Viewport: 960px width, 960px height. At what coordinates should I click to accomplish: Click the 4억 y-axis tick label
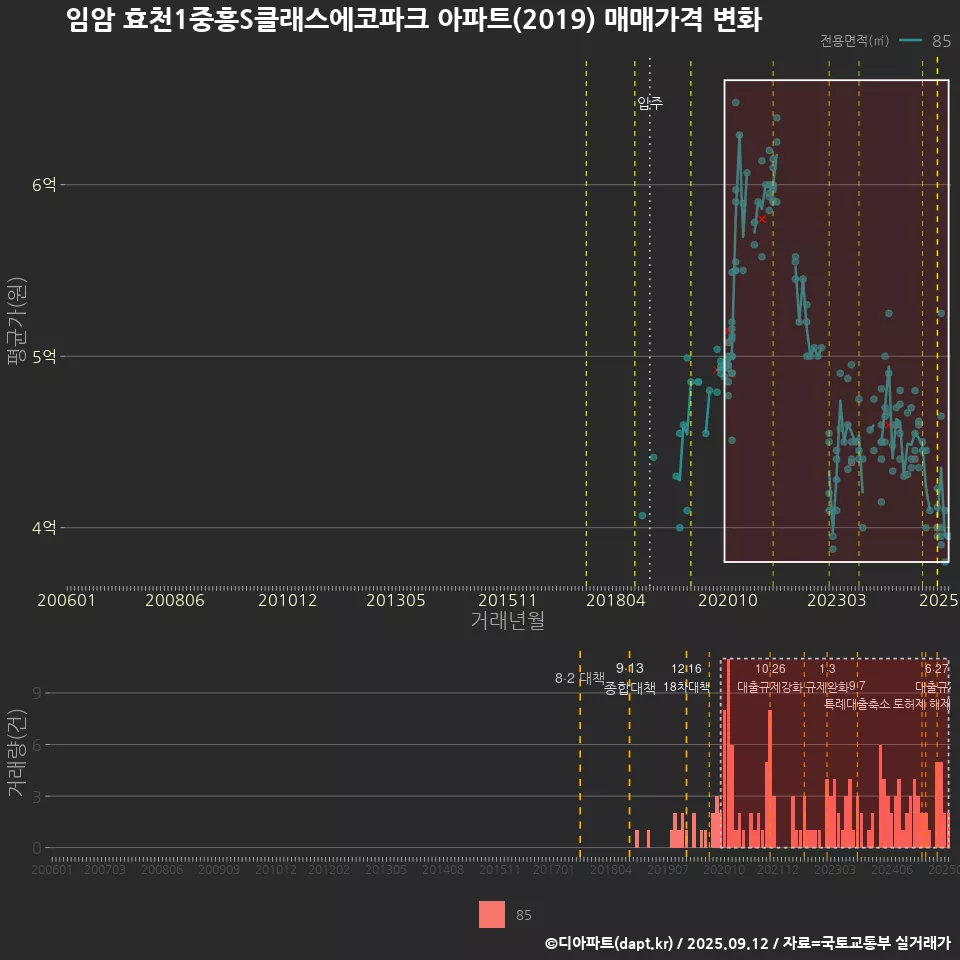pos(44,527)
